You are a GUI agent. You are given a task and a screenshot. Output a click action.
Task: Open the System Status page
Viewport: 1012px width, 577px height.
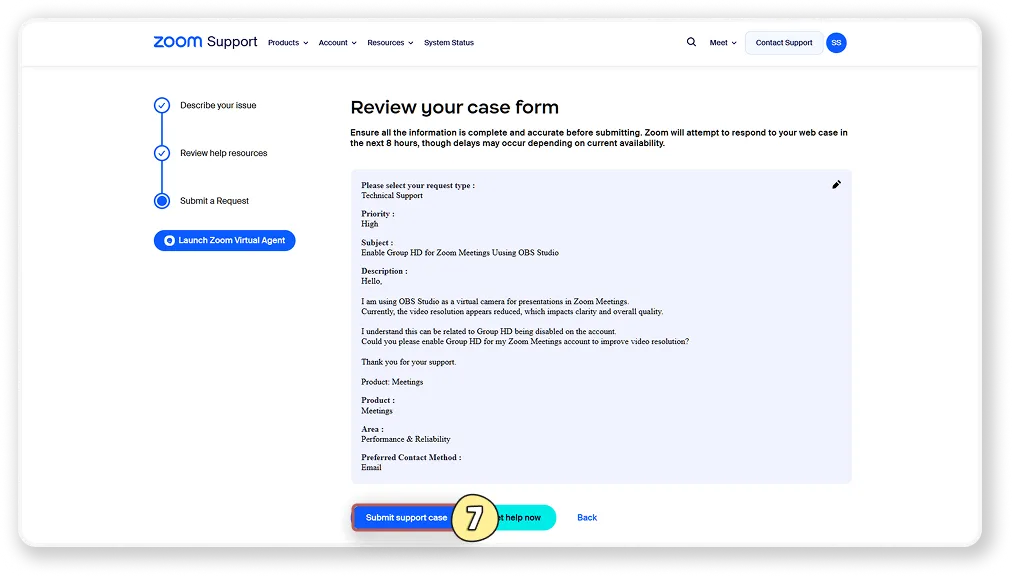point(449,43)
